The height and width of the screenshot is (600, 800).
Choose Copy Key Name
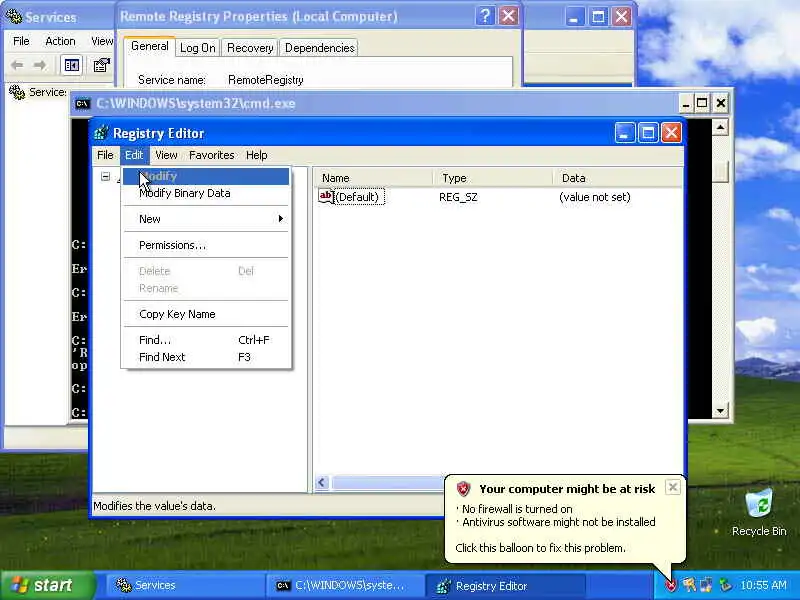tap(206, 314)
